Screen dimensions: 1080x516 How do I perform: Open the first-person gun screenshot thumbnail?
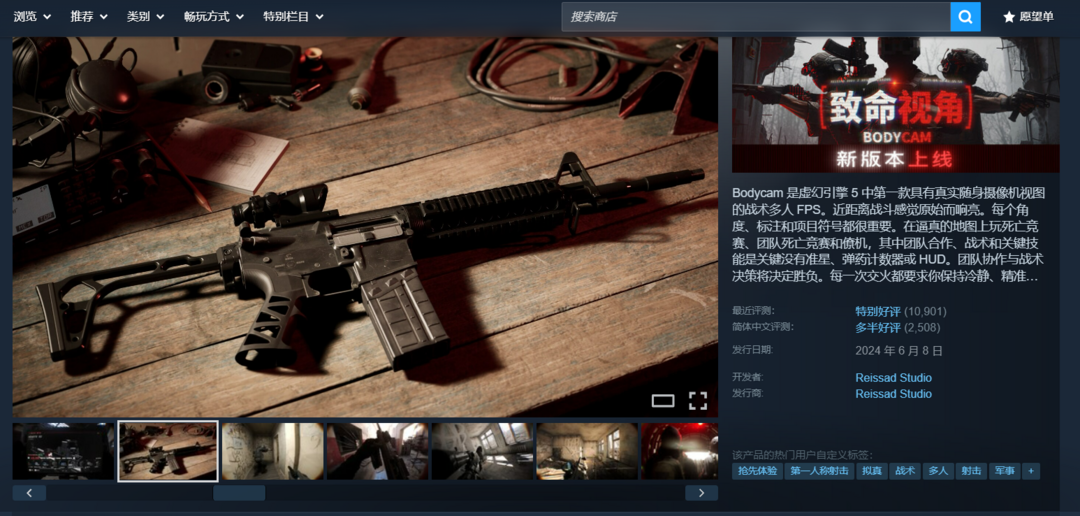(x=377, y=451)
